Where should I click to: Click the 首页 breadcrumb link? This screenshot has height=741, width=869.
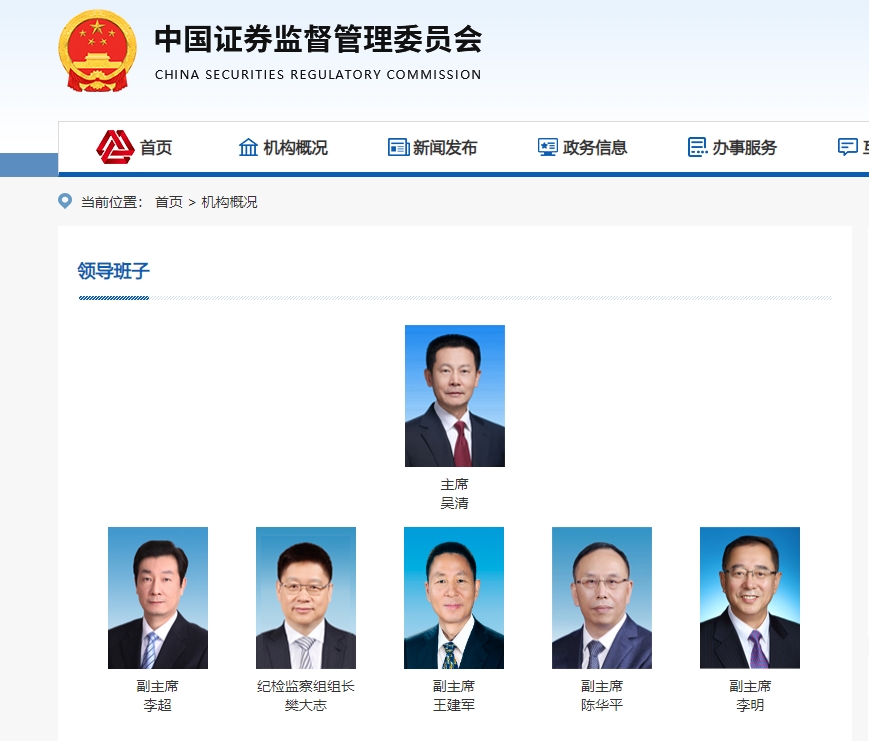pyautogui.click(x=168, y=202)
